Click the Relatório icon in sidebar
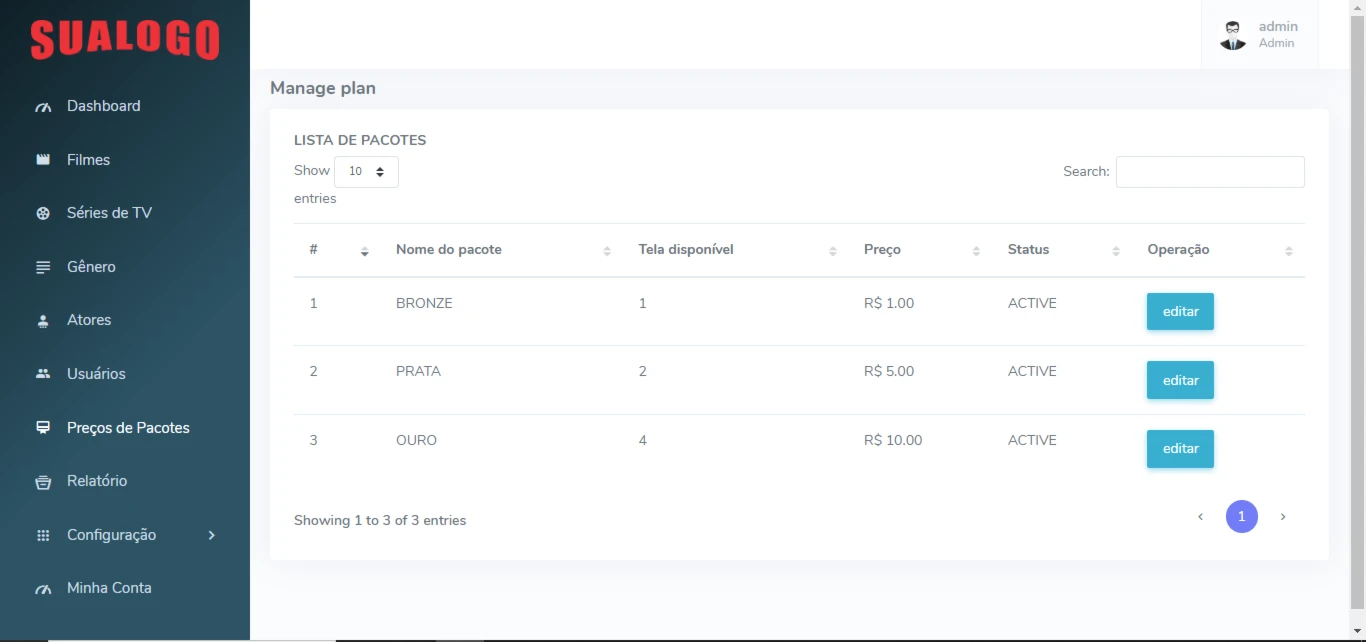1366x642 pixels. [x=43, y=482]
